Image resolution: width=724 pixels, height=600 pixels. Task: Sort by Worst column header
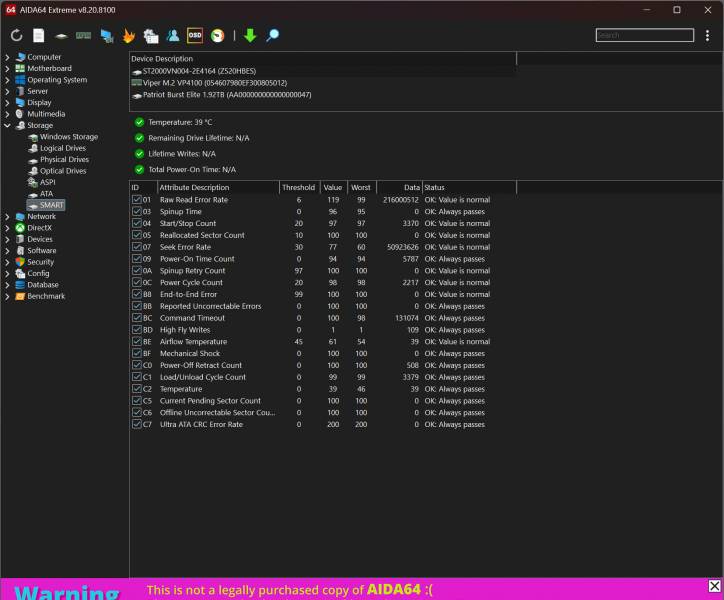[x=362, y=188]
